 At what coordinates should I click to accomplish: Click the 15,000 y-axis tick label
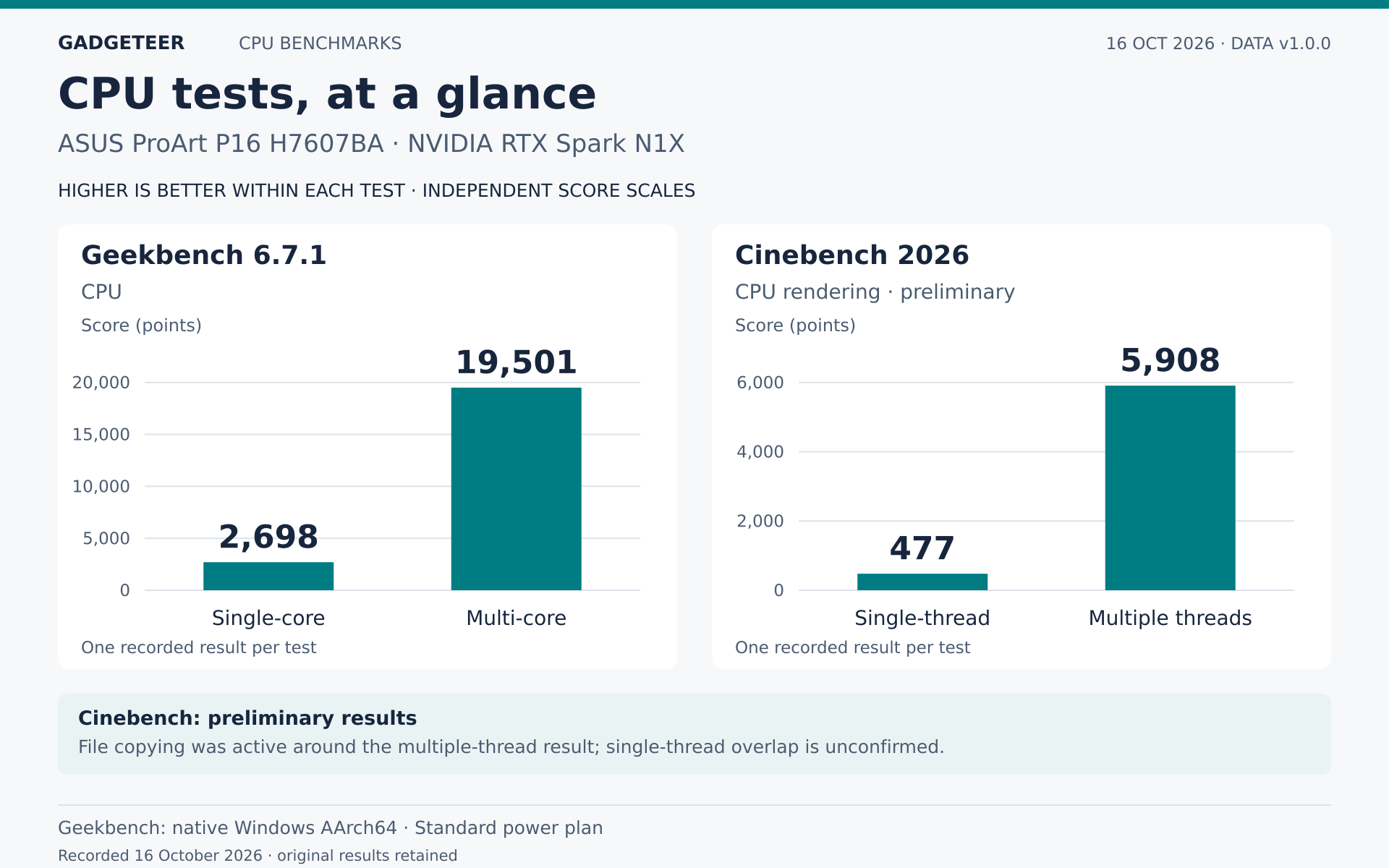pos(101,435)
